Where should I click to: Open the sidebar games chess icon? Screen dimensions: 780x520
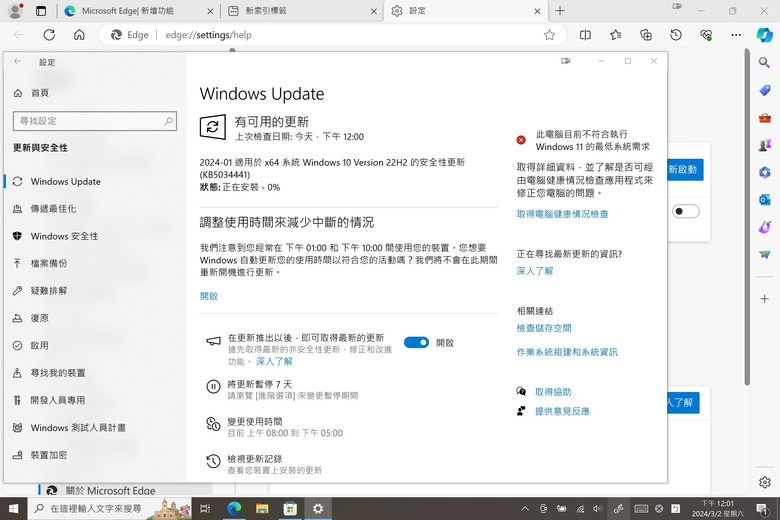pos(765,145)
